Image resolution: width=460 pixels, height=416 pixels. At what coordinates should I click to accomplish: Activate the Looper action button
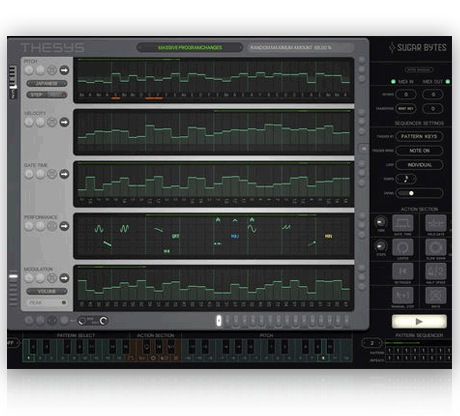click(403, 247)
